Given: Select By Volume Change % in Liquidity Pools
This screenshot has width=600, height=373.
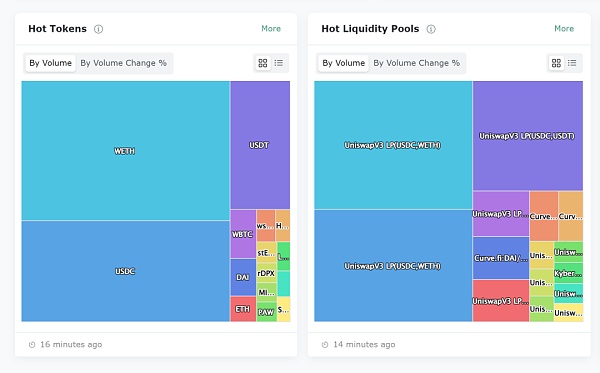Looking at the screenshot, I should pyautogui.click(x=417, y=63).
